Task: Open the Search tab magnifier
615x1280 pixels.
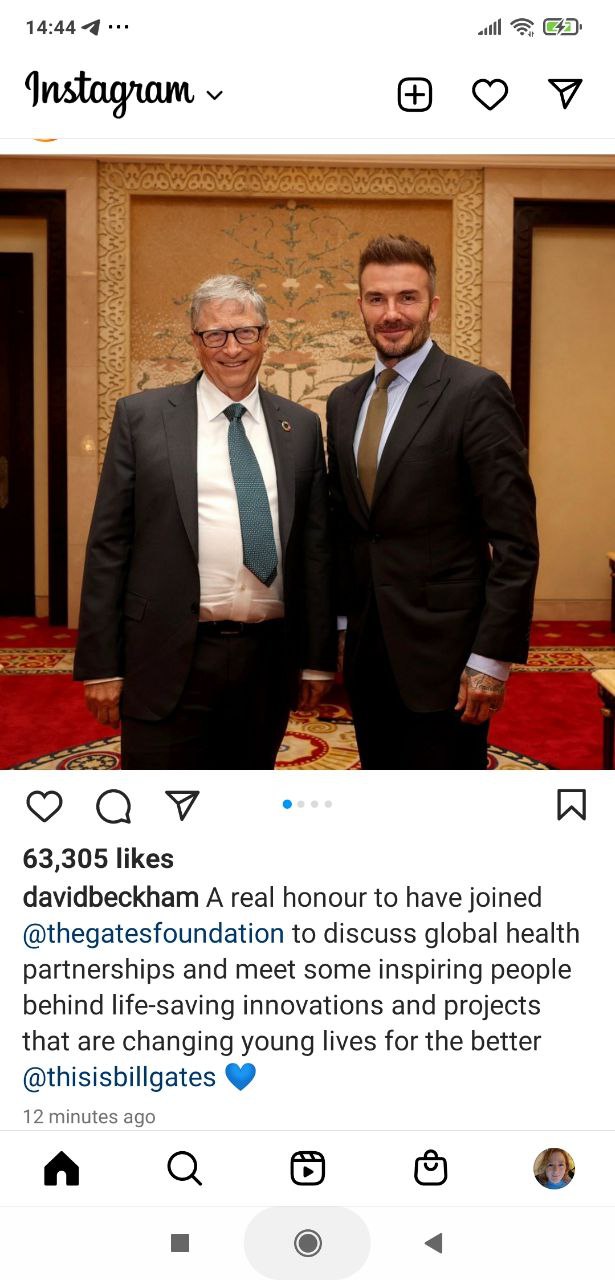Action: pos(184,1167)
